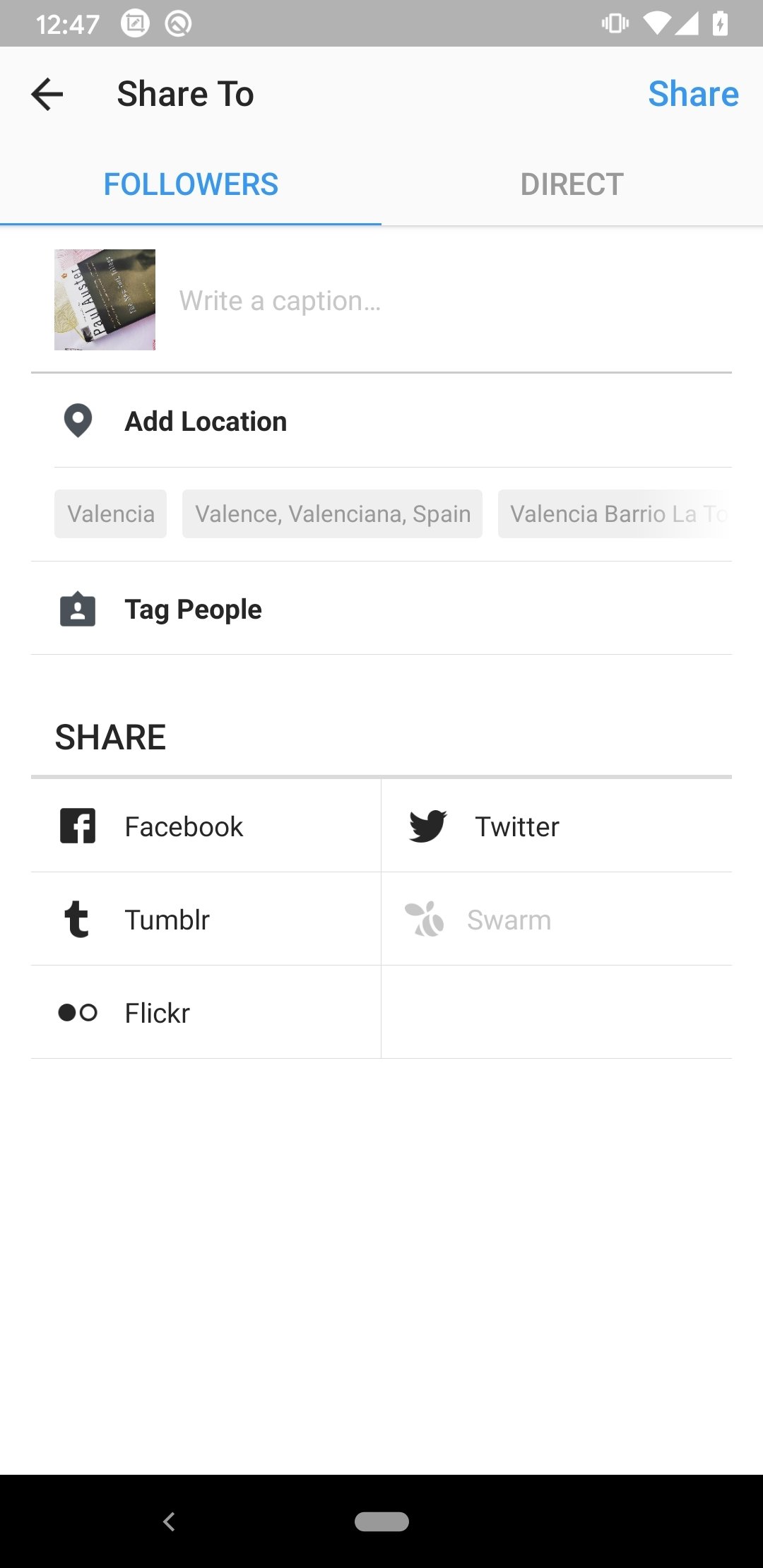Tap the Twitter bird icon
Screen dimensions: 763x1568
[x=427, y=826]
